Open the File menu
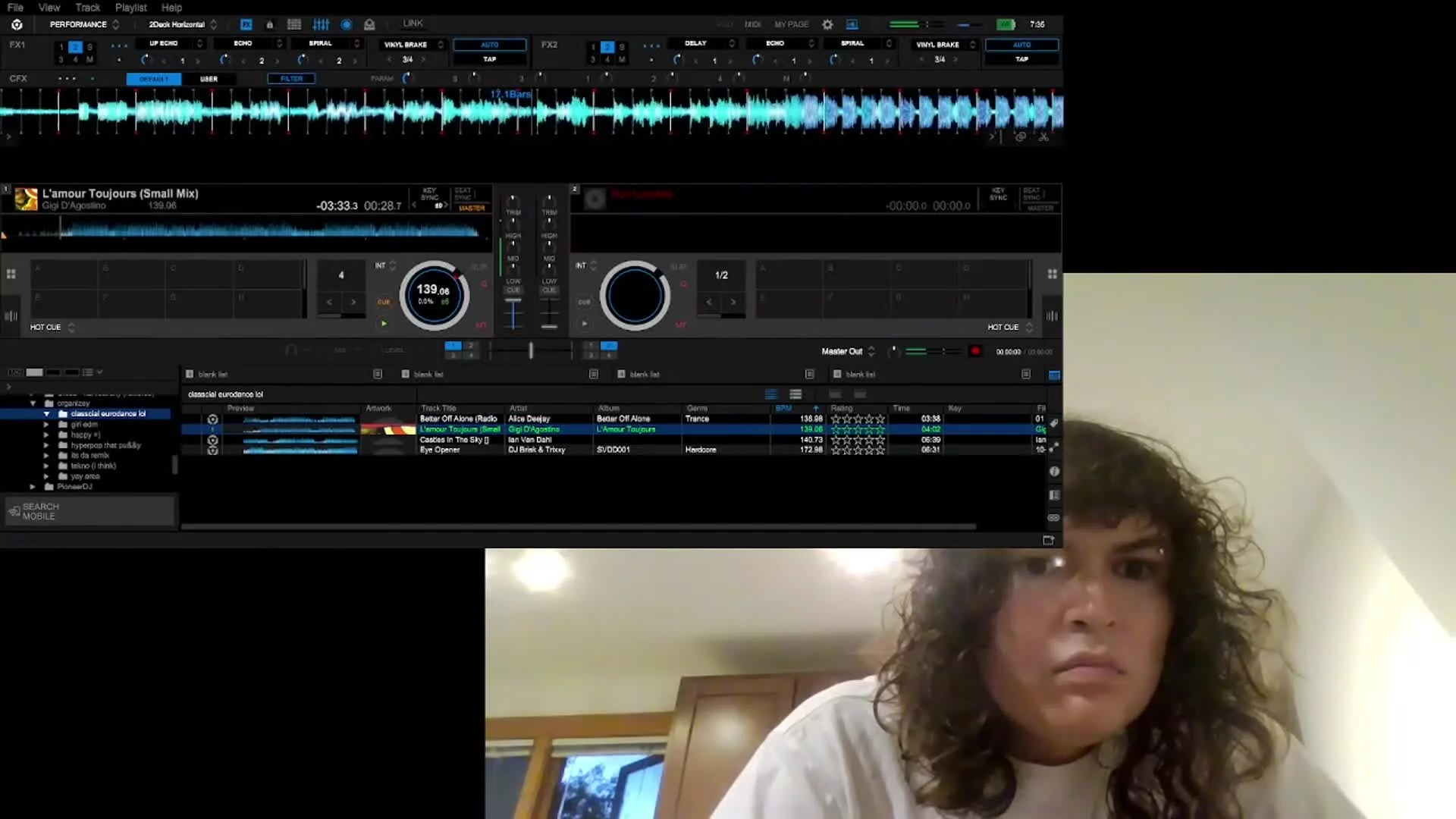This screenshot has width=1456, height=819. click(15, 8)
